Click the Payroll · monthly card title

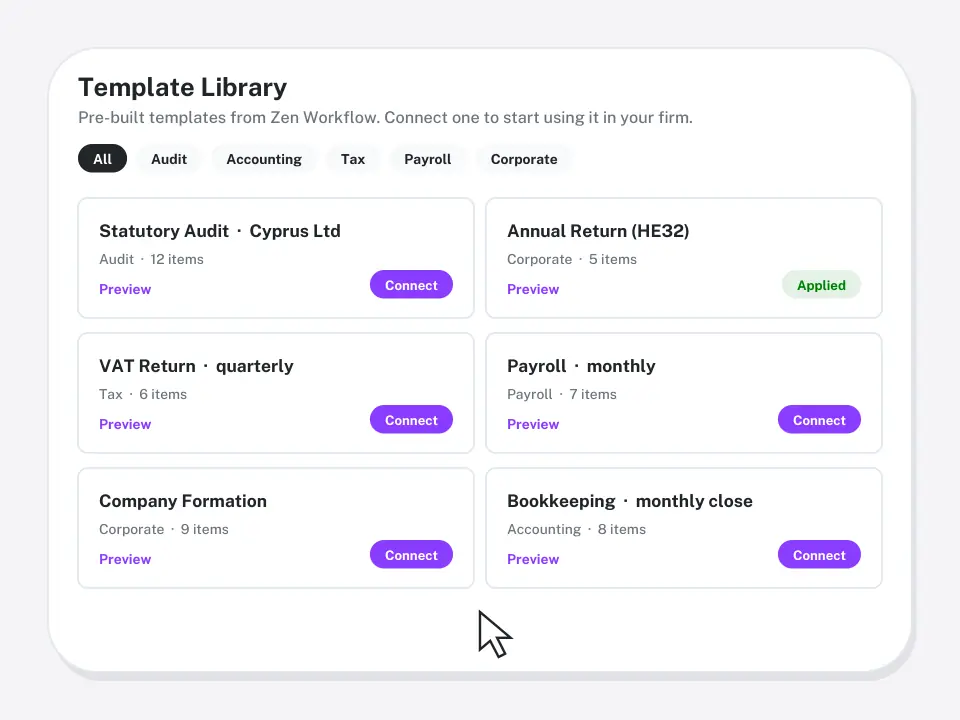581,366
